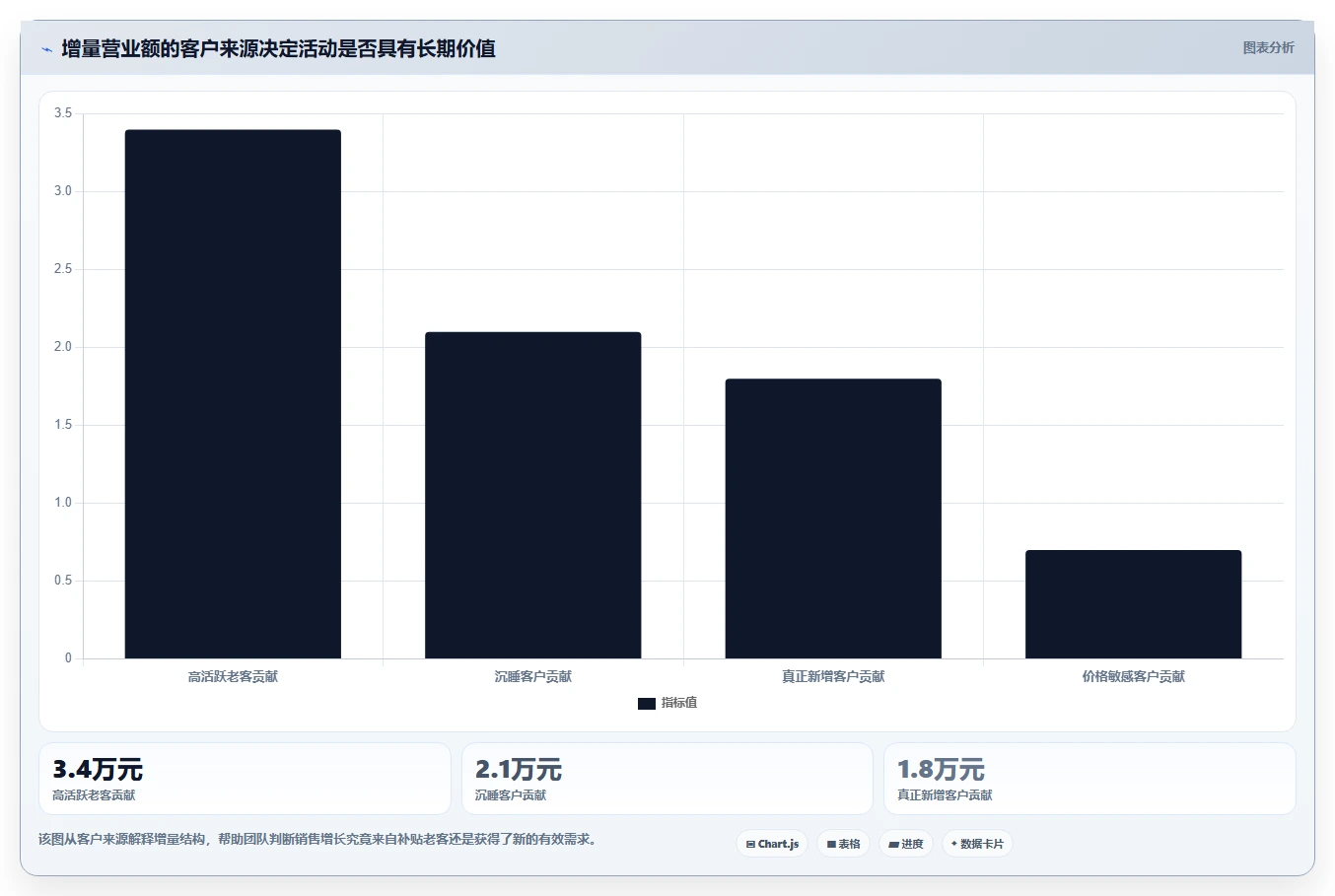Click the 真正新增客户贡献 bar in chart
Viewport: 1335px width, 896px height.
(833, 518)
